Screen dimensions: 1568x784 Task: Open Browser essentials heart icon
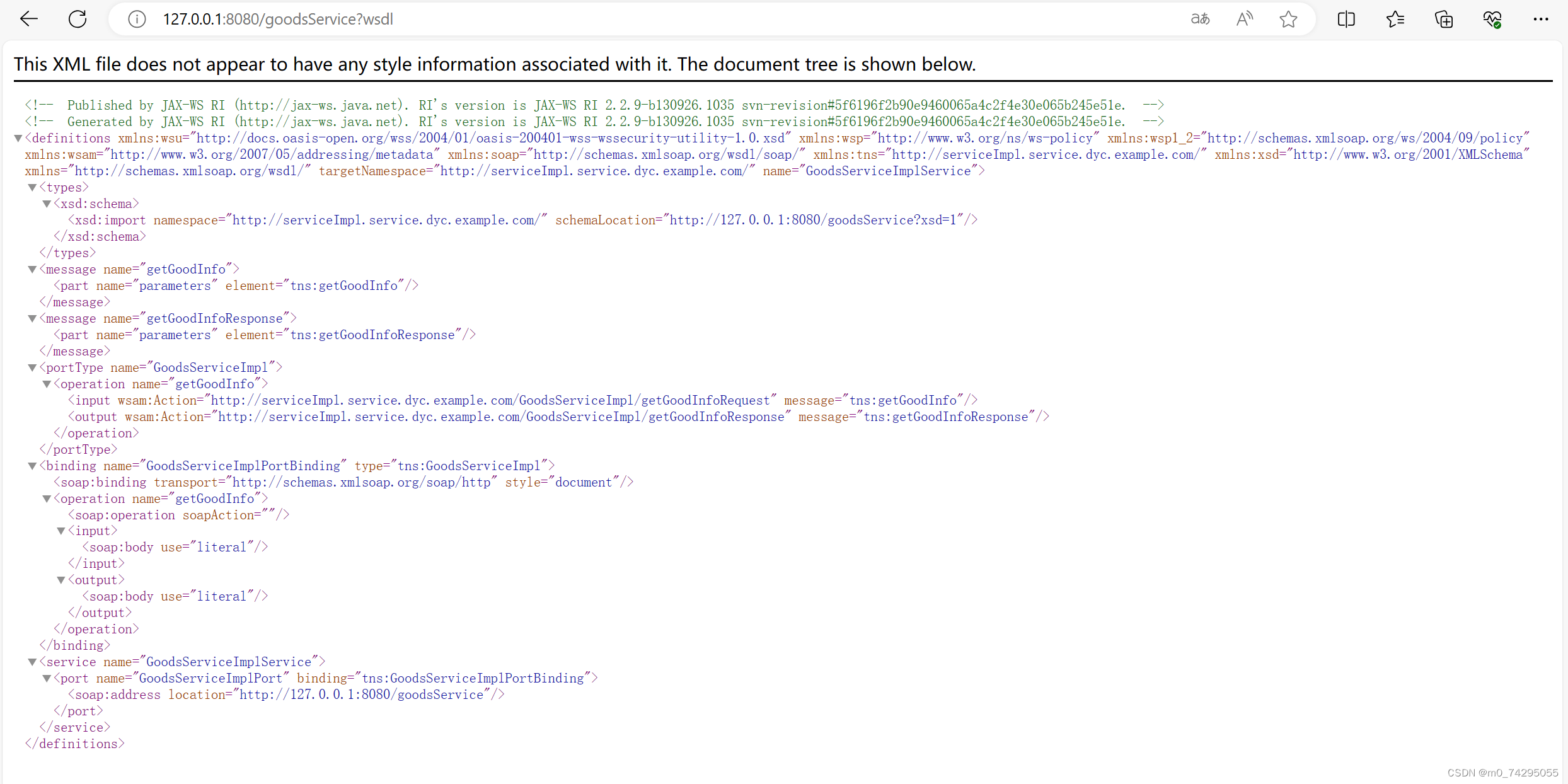pos(1492,19)
